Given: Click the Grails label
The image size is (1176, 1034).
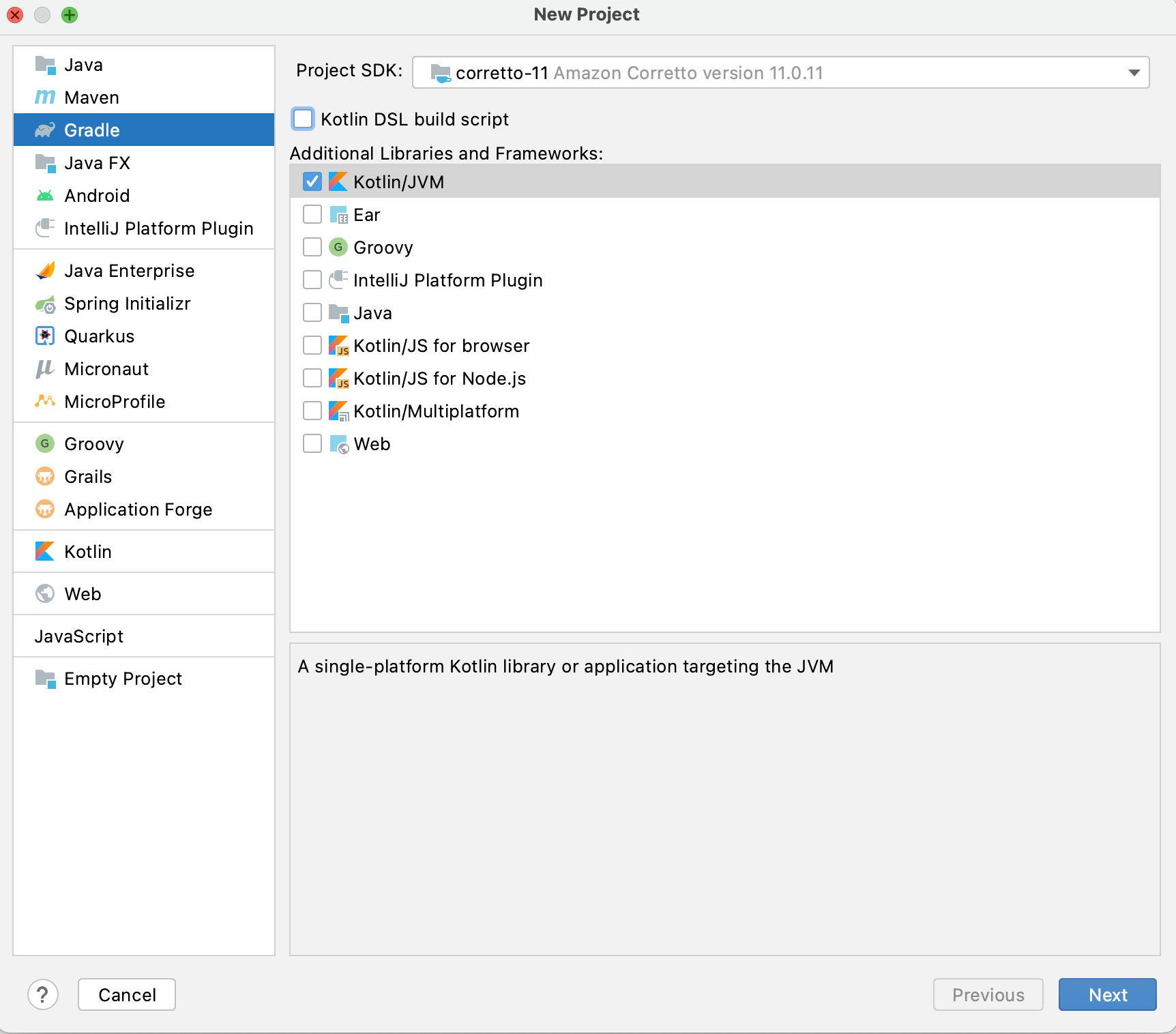Looking at the screenshot, I should click(88, 477).
